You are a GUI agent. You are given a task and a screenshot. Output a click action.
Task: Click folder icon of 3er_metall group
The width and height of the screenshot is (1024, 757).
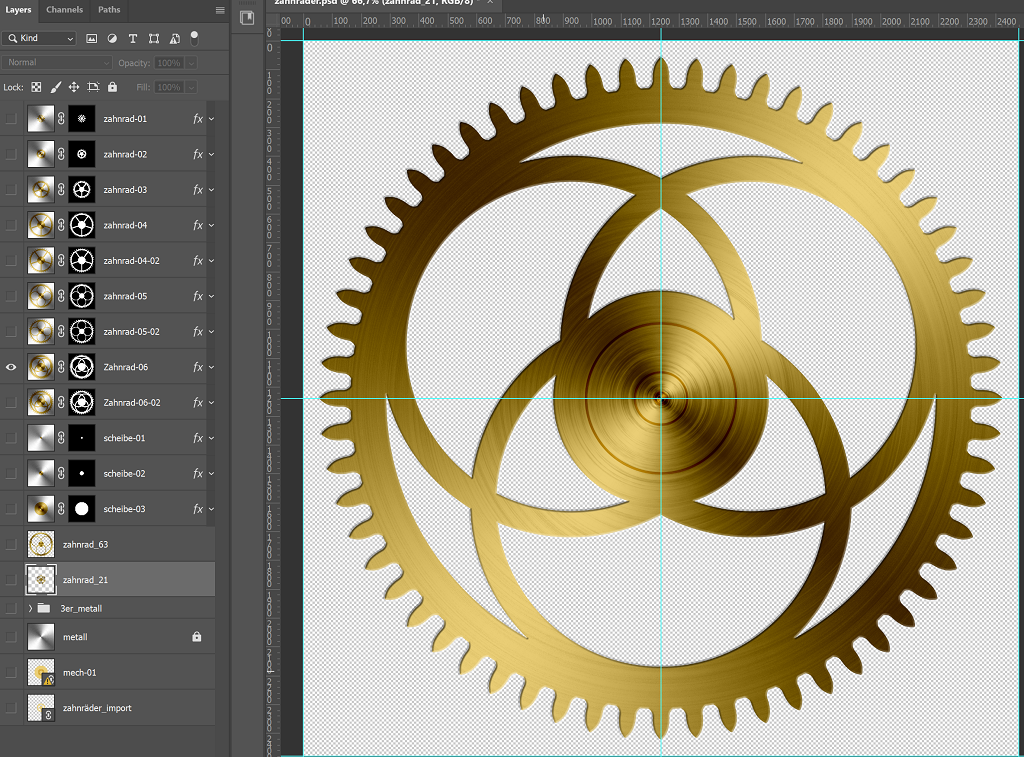[44, 608]
